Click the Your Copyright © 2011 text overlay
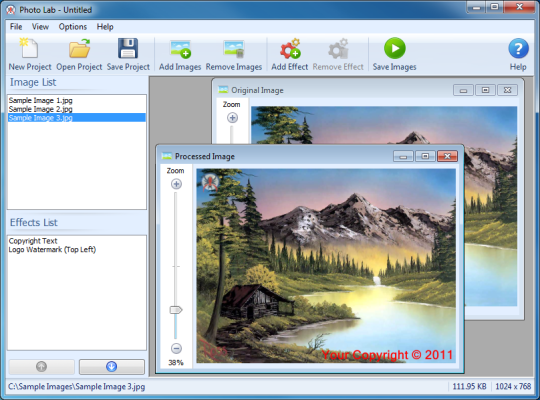 [387, 355]
